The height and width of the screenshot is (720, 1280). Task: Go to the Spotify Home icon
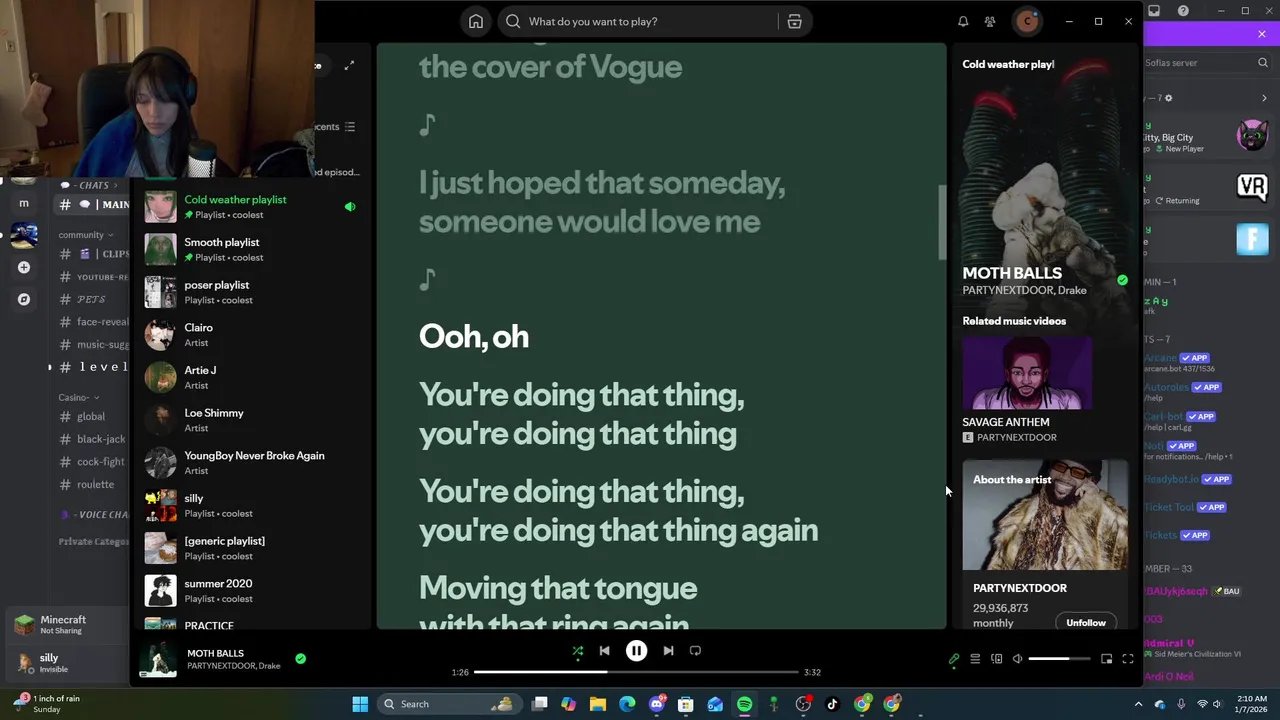coord(476,21)
